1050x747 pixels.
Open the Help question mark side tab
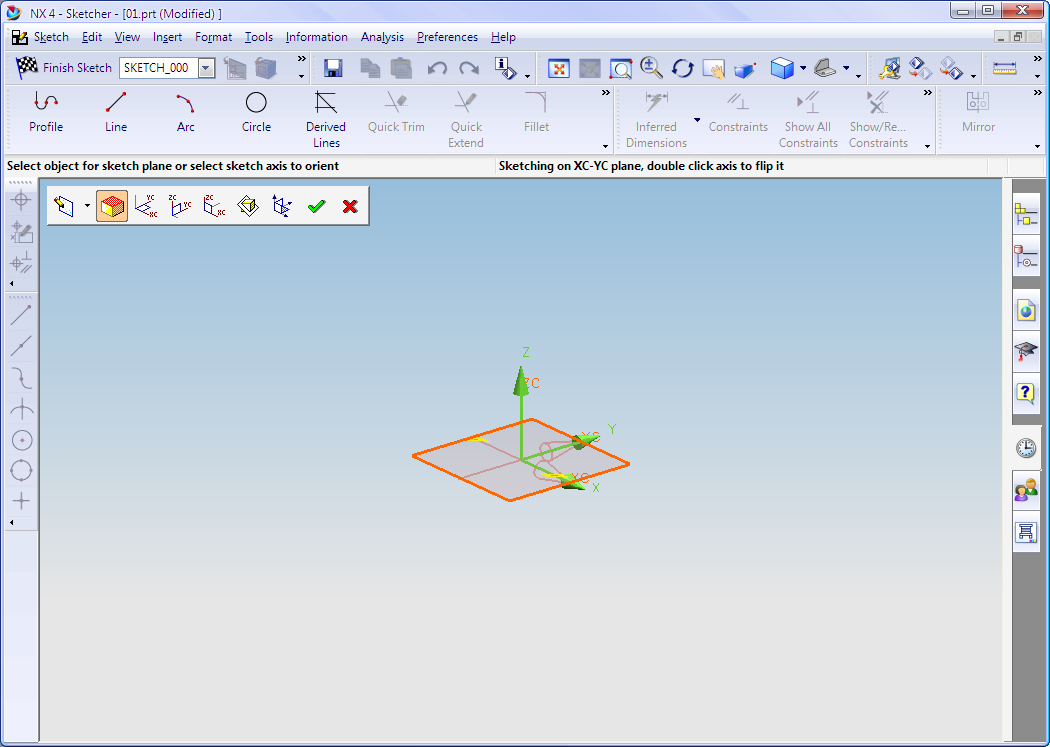tap(1026, 394)
